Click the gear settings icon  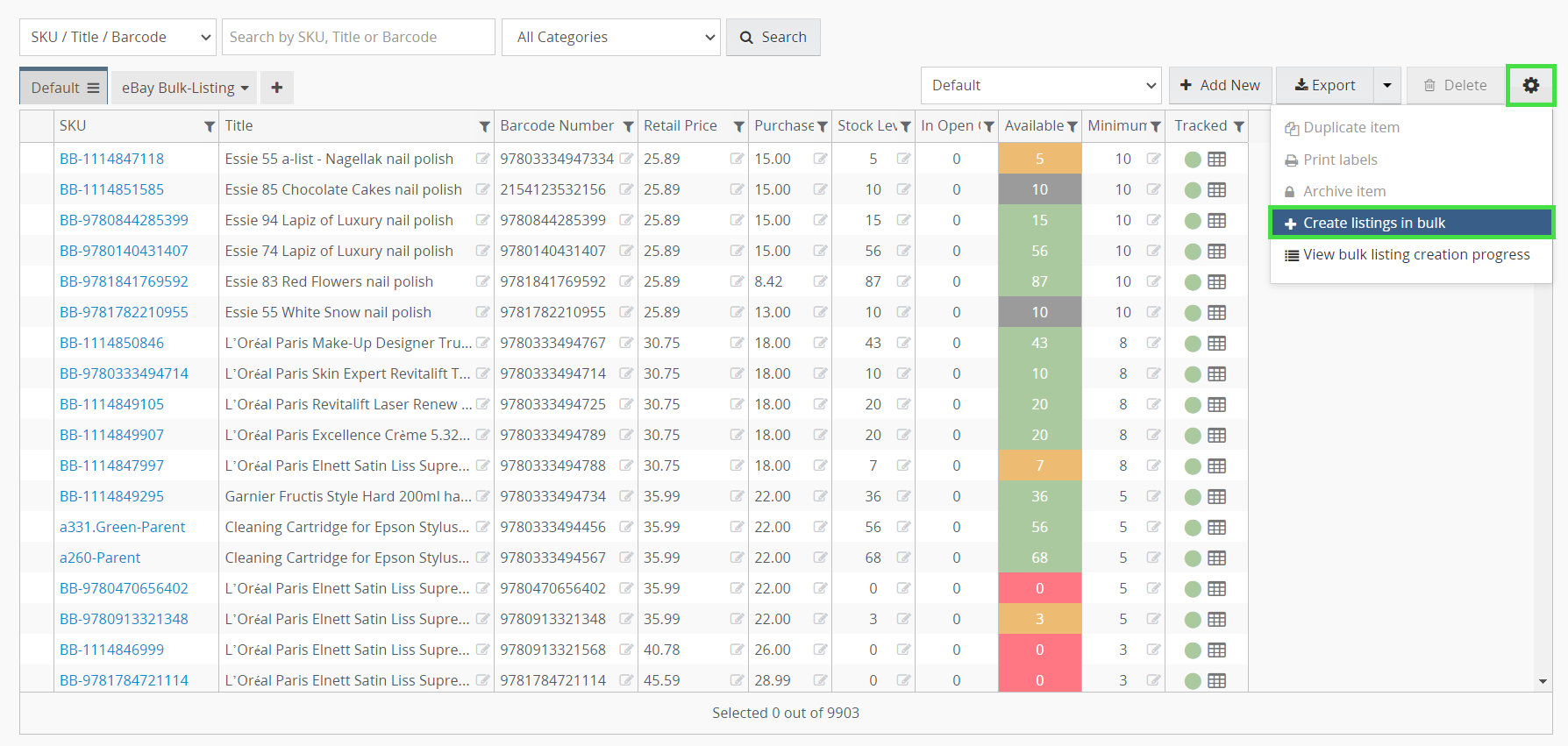(x=1530, y=85)
